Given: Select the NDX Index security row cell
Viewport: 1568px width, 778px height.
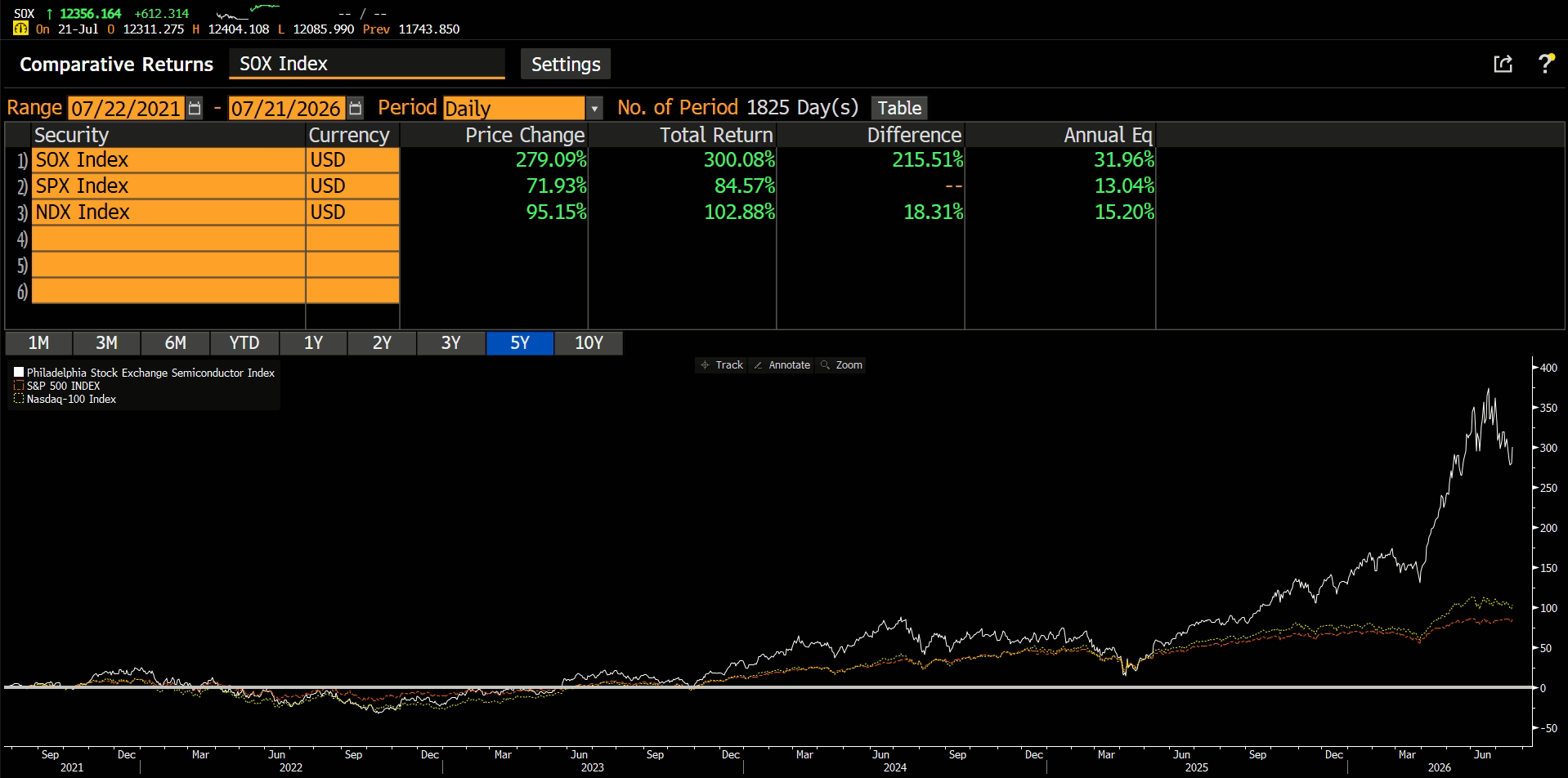Looking at the screenshot, I should pyautogui.click(x=168, y=212).
